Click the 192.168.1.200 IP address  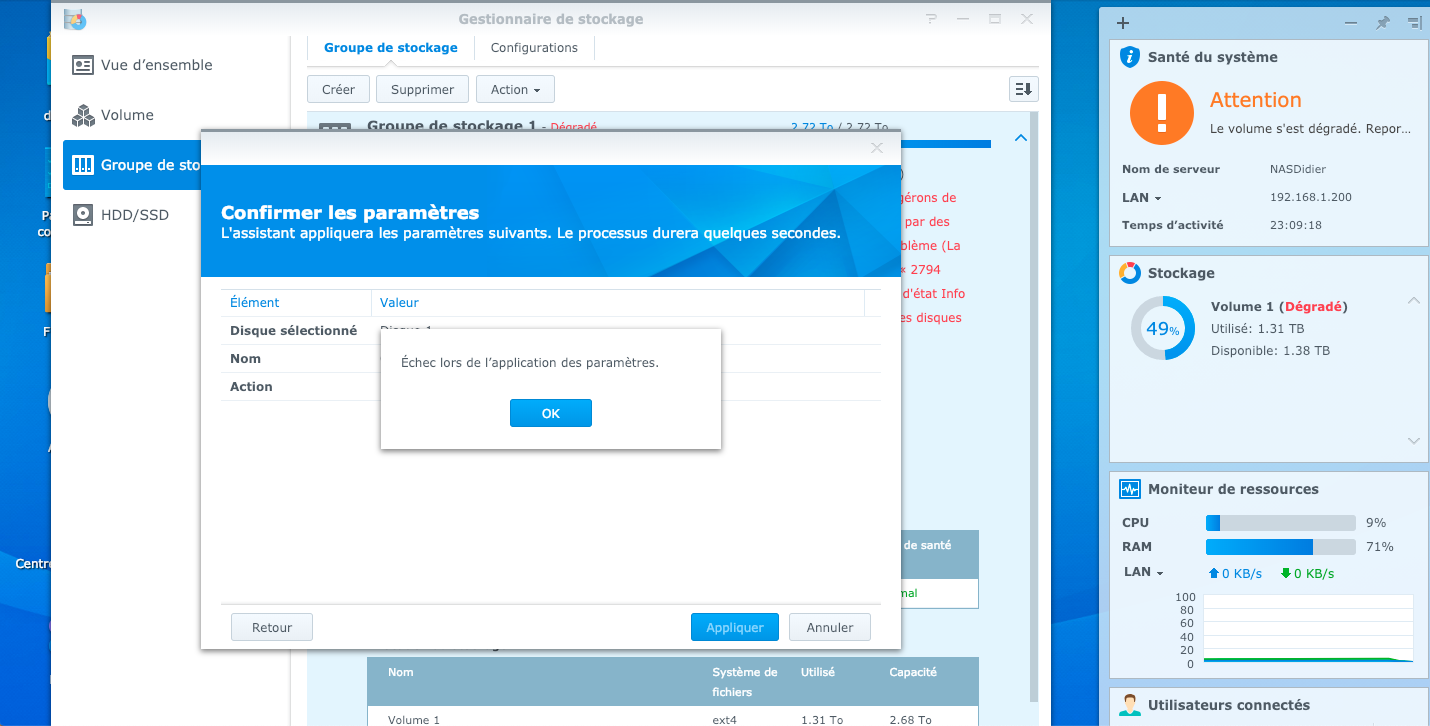(x=1310, y=197)
